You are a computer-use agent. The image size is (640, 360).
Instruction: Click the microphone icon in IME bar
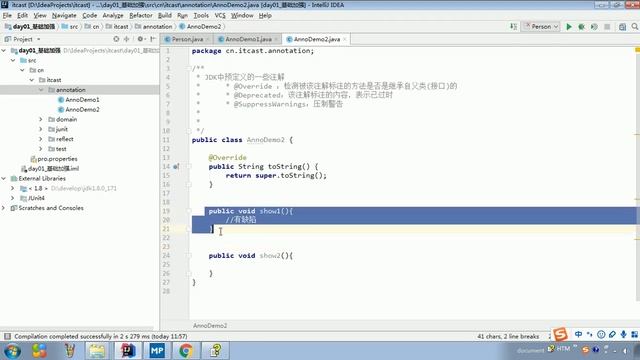coord(623,334)
